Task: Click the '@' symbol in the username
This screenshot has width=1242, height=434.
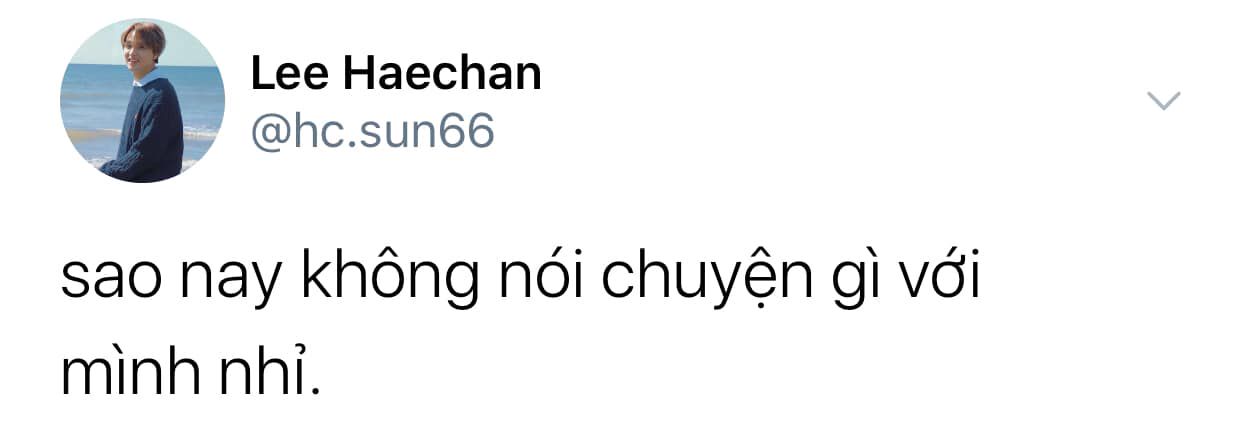Action: click(266, 132)
